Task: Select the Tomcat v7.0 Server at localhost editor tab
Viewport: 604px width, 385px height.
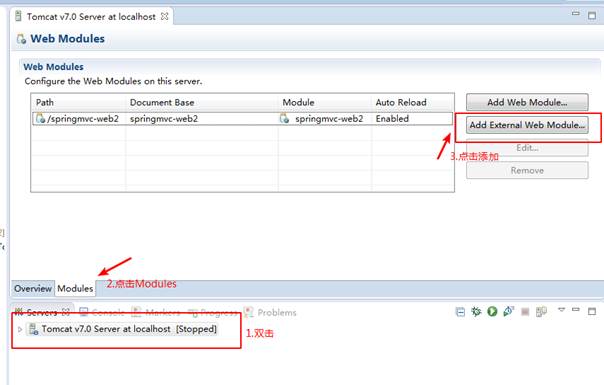Action: [x=91, y=17]
